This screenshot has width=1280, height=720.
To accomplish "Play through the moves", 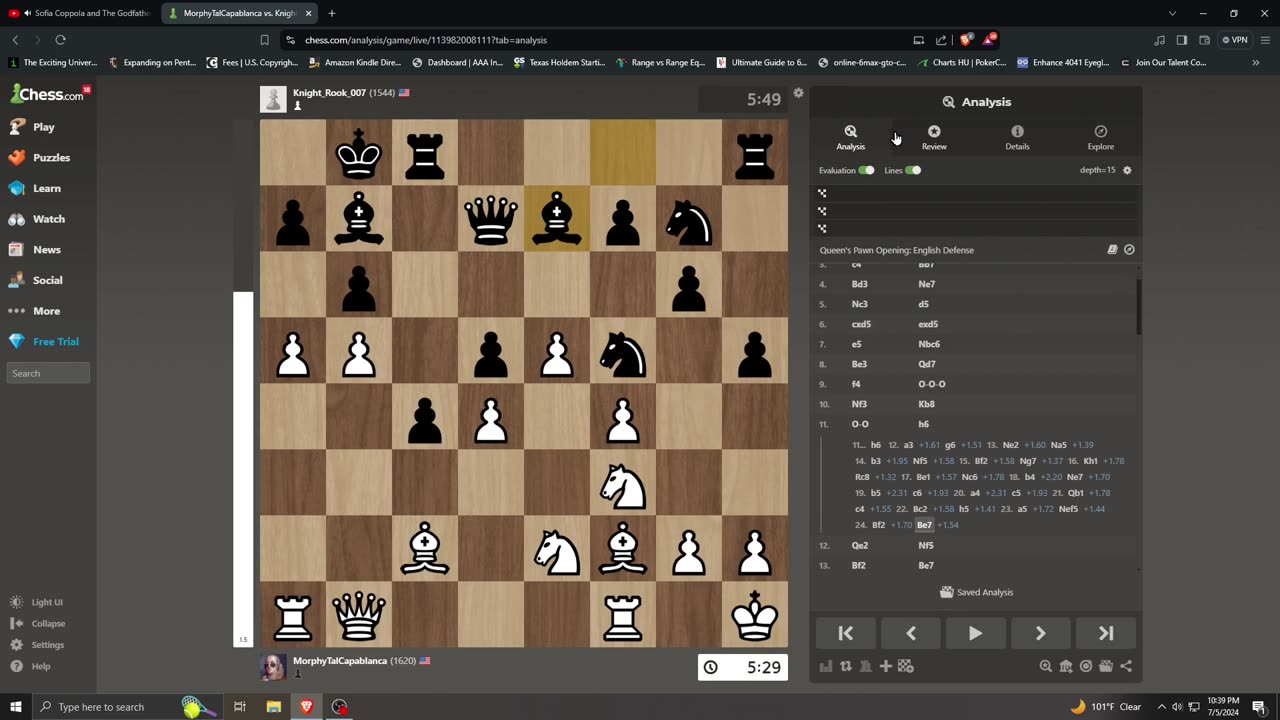I will click(975, 633).
